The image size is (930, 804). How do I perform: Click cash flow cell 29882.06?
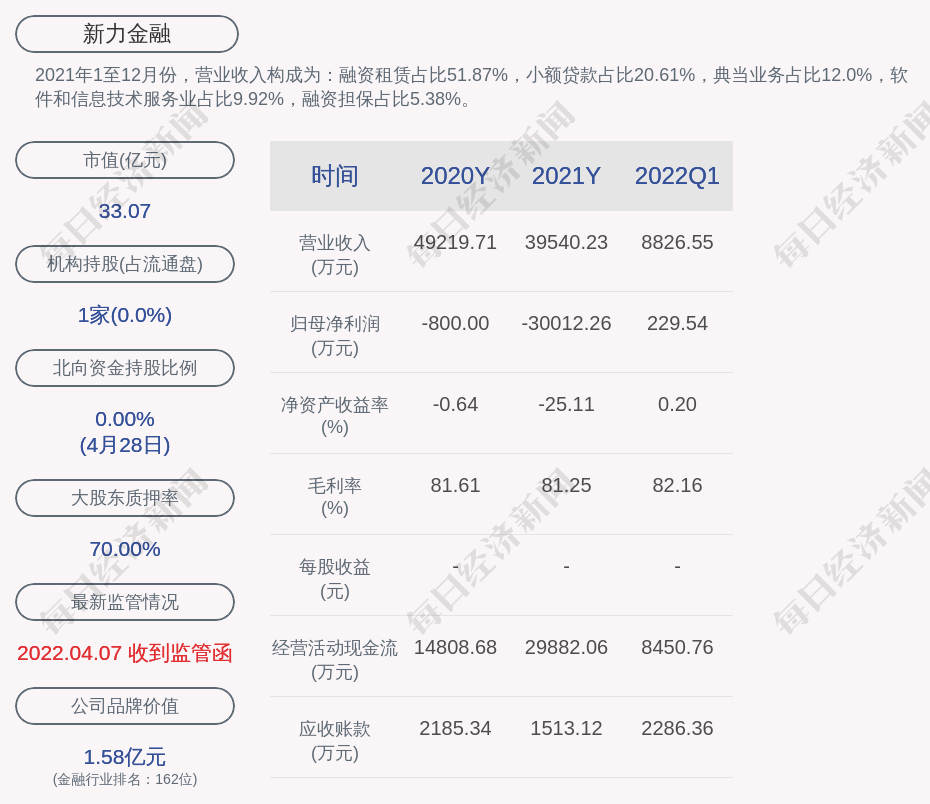point(566,647)
